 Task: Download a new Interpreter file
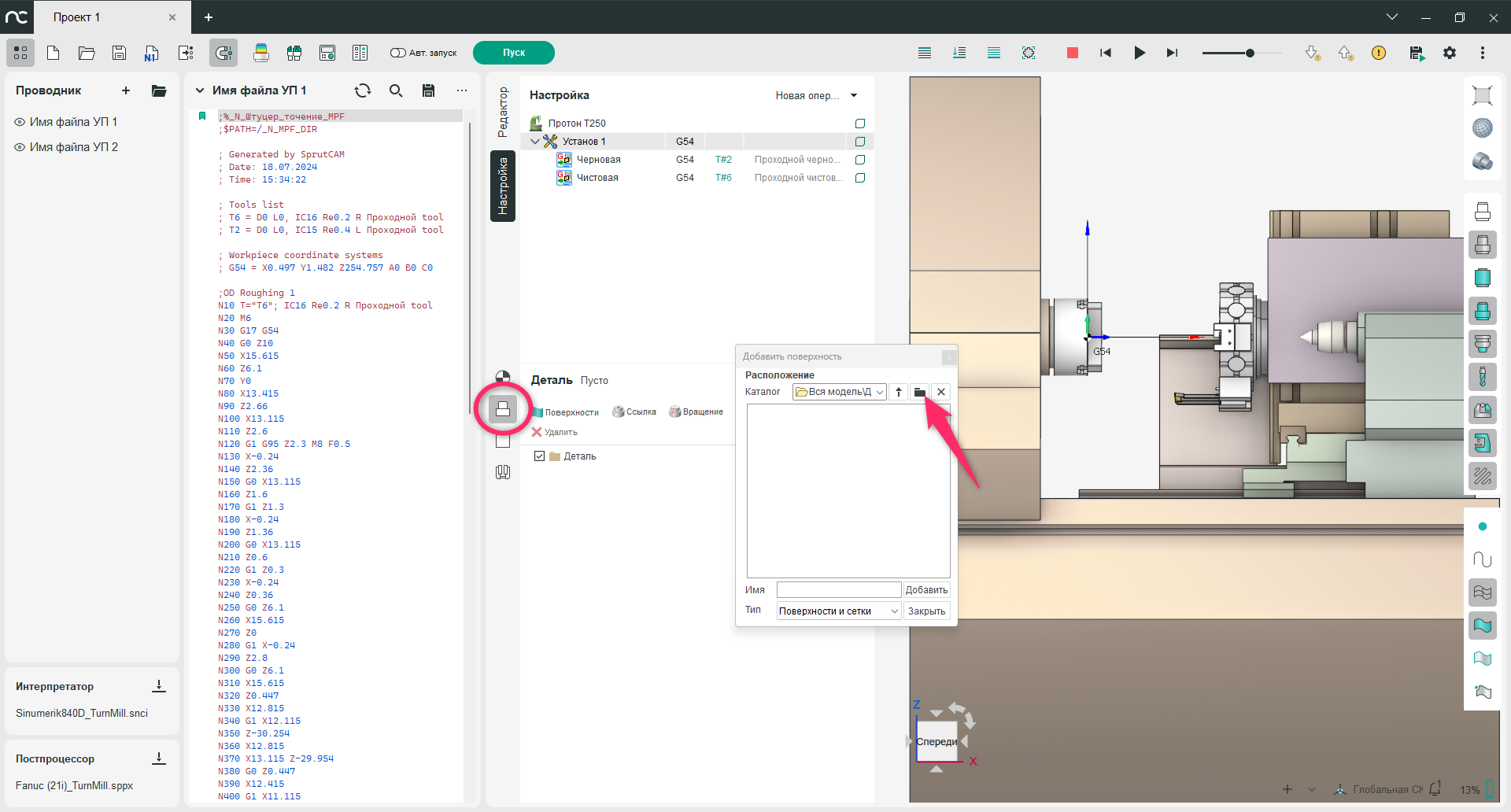click(x=159, y=686)
